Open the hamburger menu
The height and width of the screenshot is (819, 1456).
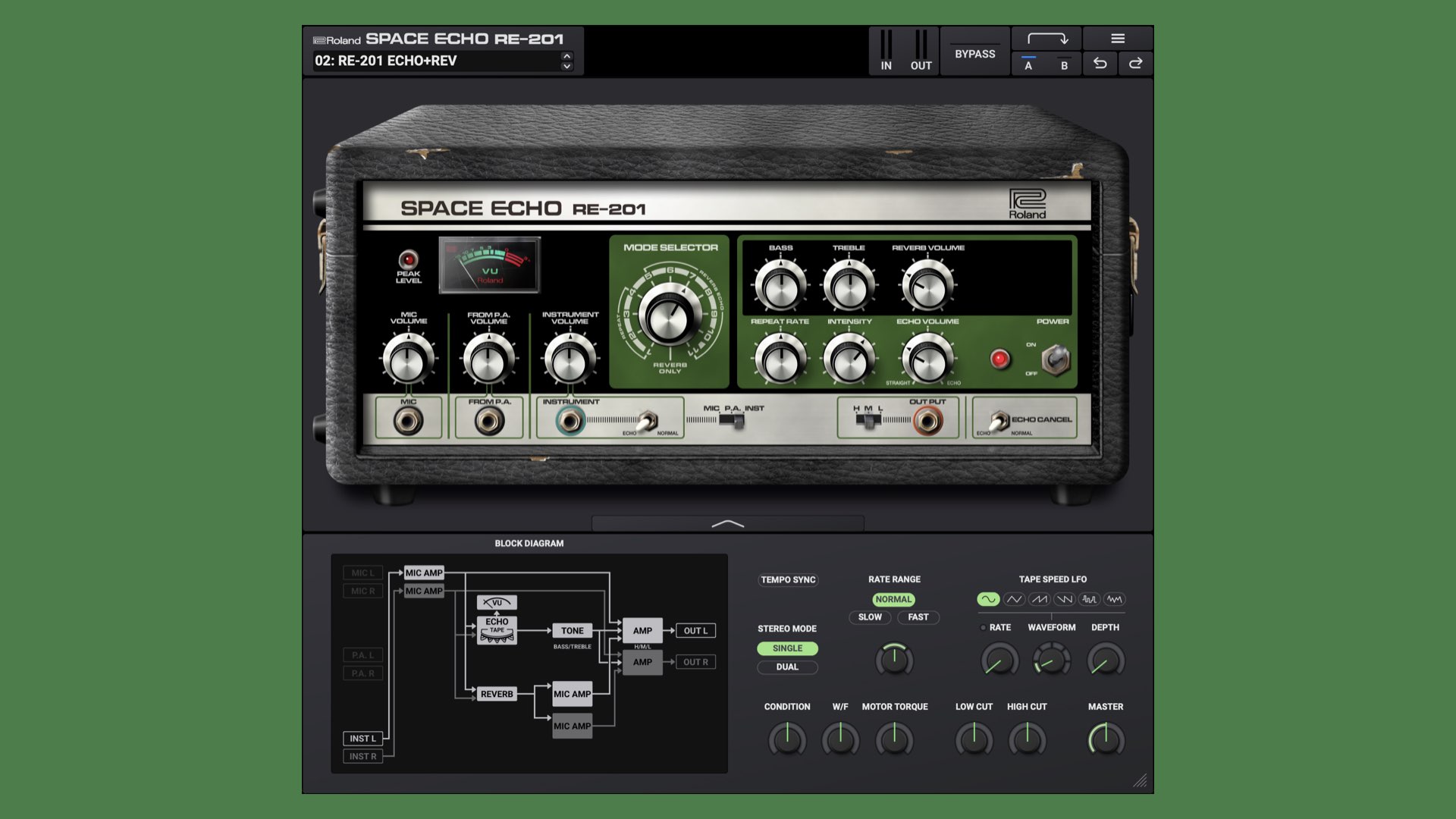pyautogui.click(x=1116, y=39)
